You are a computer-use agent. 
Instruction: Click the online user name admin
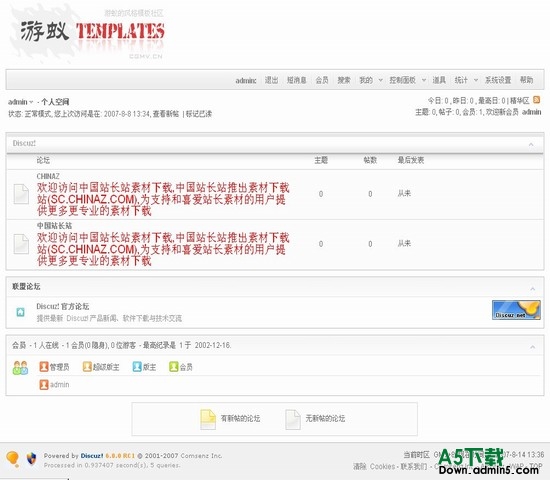click(x=60, y=385)
